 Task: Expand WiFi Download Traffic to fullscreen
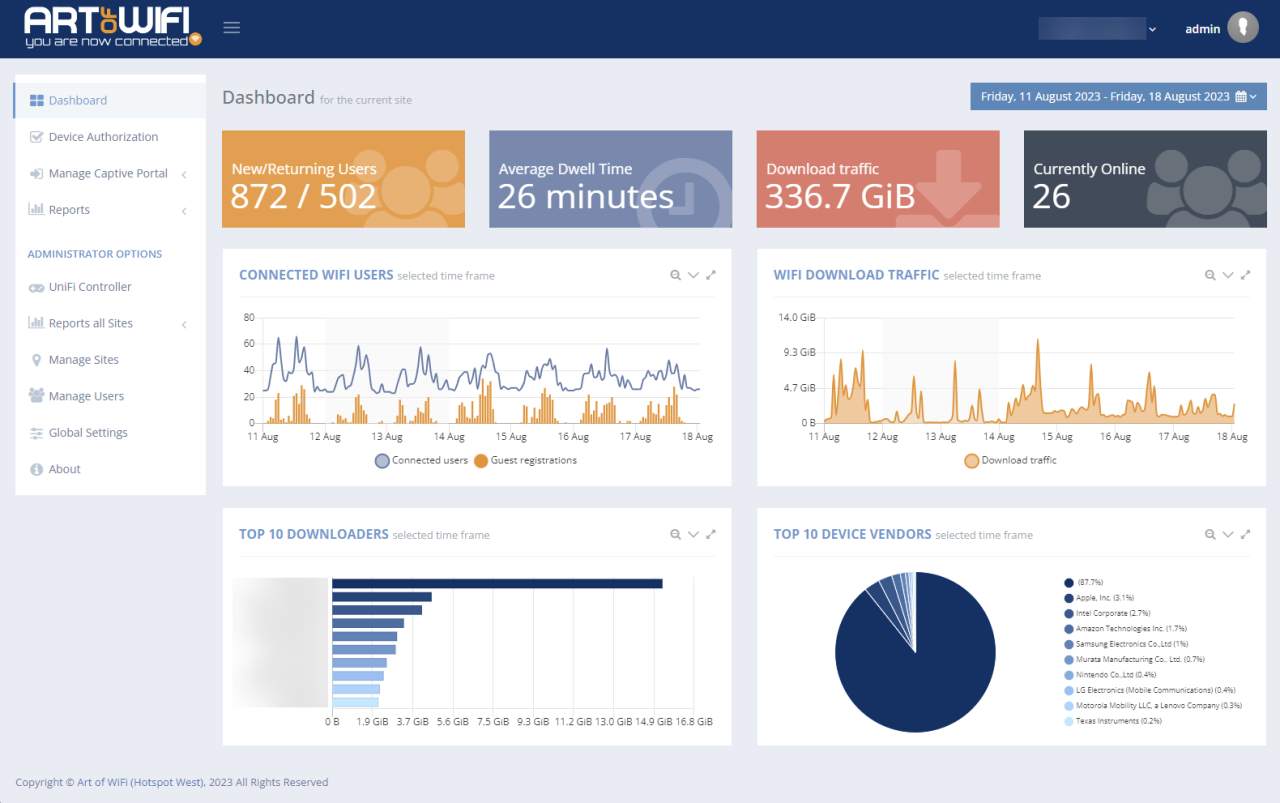click(1246, 274)
